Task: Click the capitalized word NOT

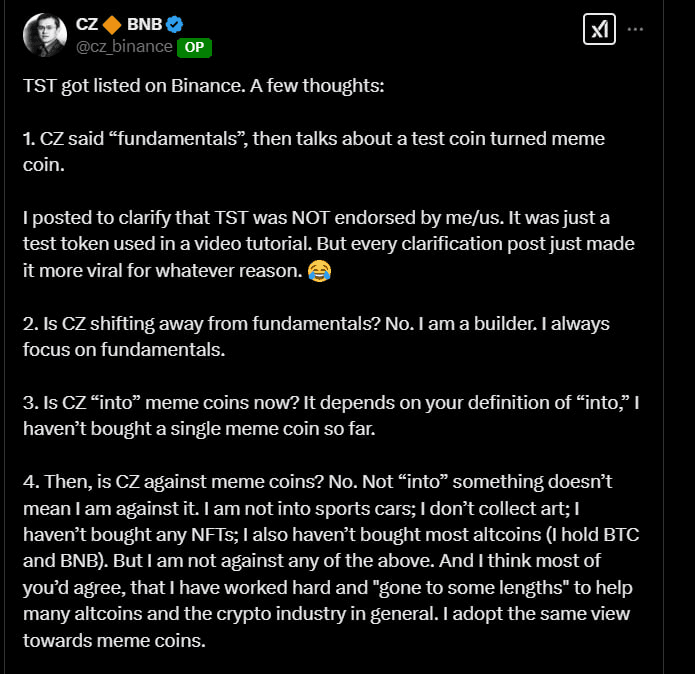Action: tap(310, 218)
